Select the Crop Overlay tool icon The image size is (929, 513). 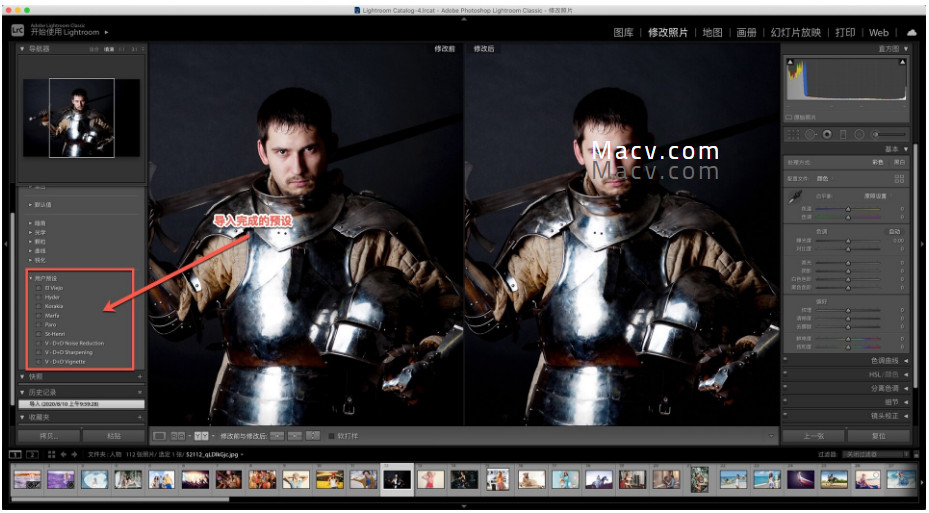point(793,134)
